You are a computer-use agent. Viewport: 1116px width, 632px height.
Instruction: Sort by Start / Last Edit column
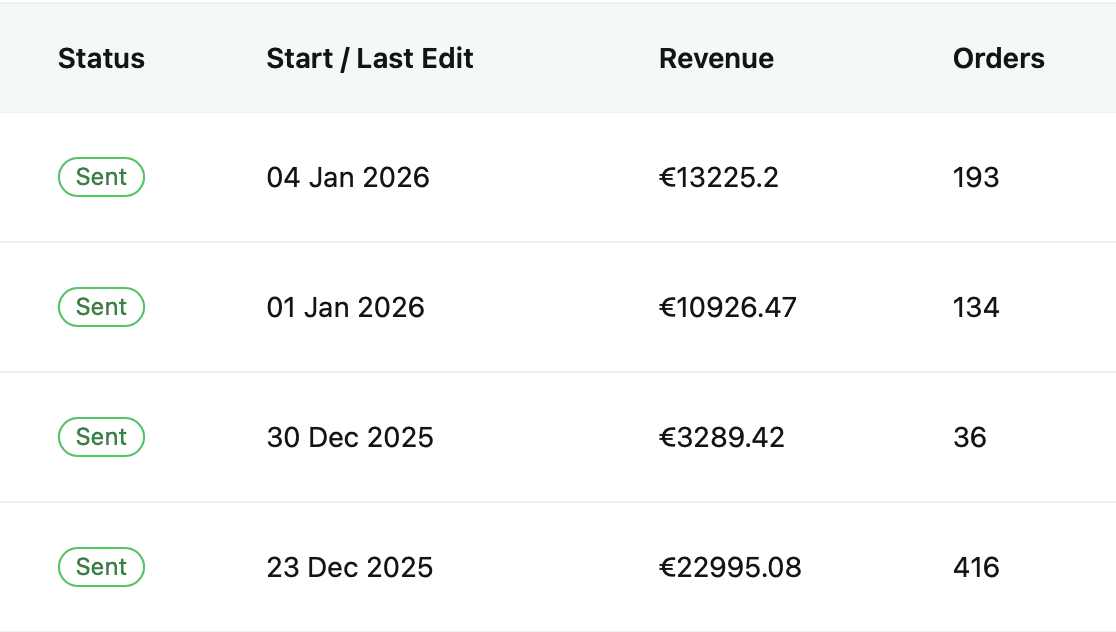click(x=370, y=59)
